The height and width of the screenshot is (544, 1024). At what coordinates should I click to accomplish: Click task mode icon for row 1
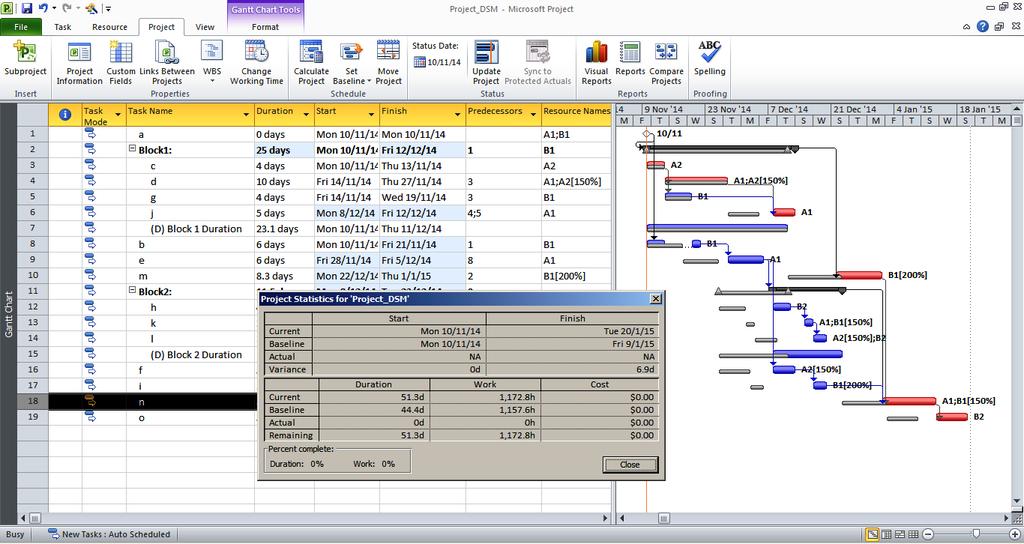click(x=89, y=134)
